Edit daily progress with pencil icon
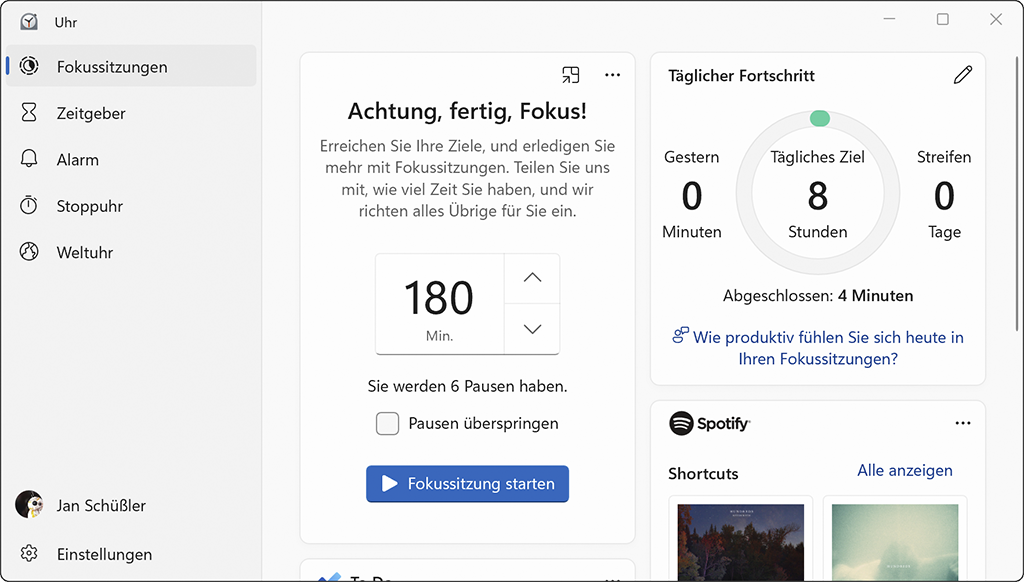 (962, 75)
